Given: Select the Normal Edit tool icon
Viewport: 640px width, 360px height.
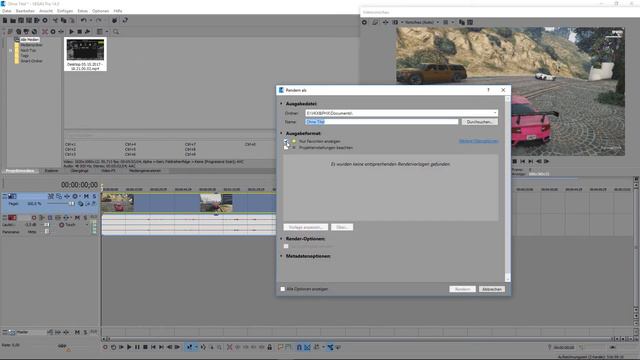Looking at the screenshot, I should [189, 347].
